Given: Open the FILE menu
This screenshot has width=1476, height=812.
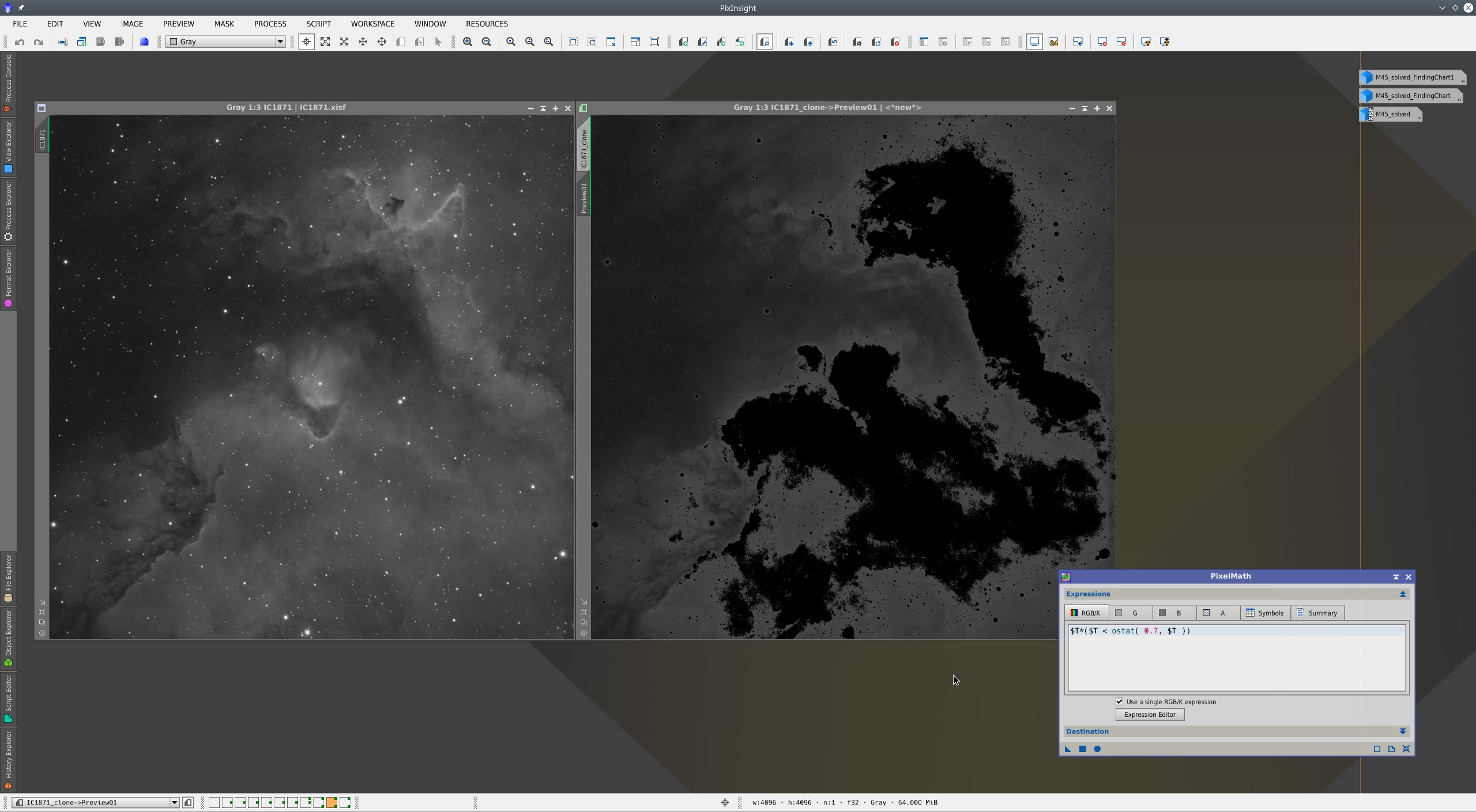Looking at the screenshot, I should (20, 24).
